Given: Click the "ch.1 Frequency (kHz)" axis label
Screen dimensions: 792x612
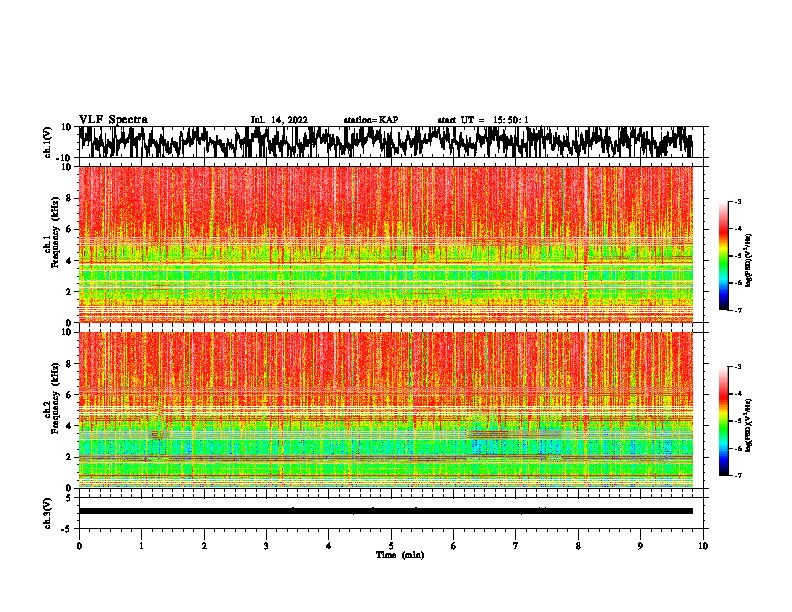Looking at the screenshot, I should [52, 233].
